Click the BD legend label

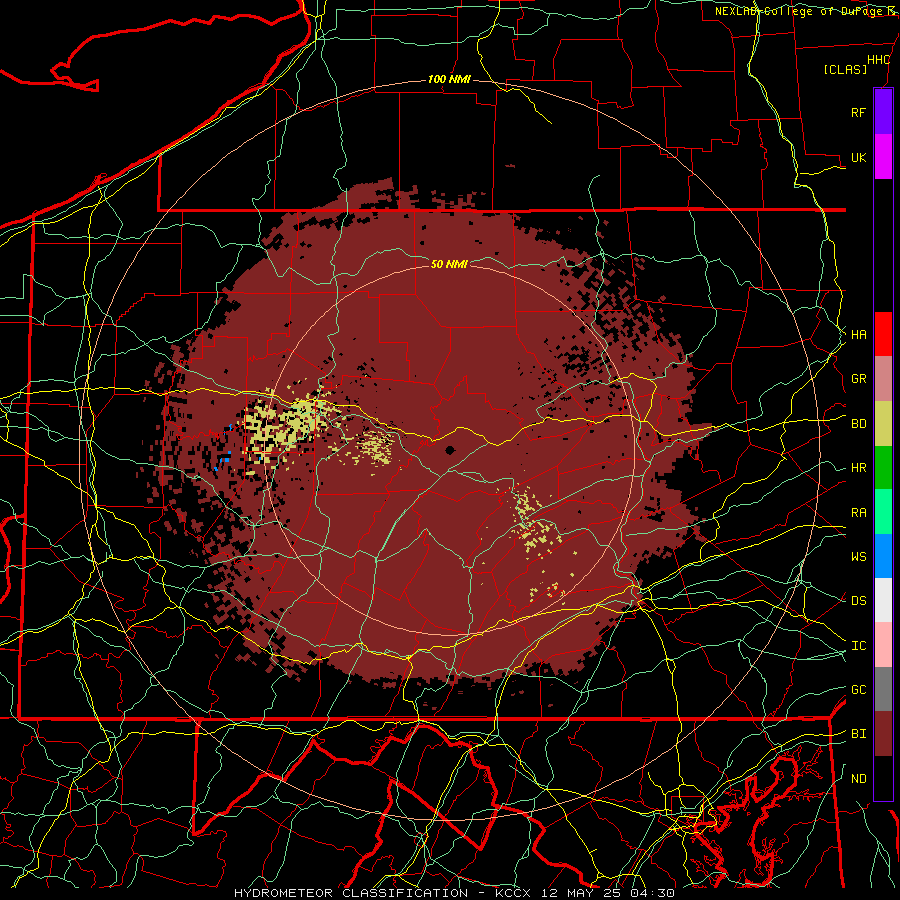[x=858, y=424]
